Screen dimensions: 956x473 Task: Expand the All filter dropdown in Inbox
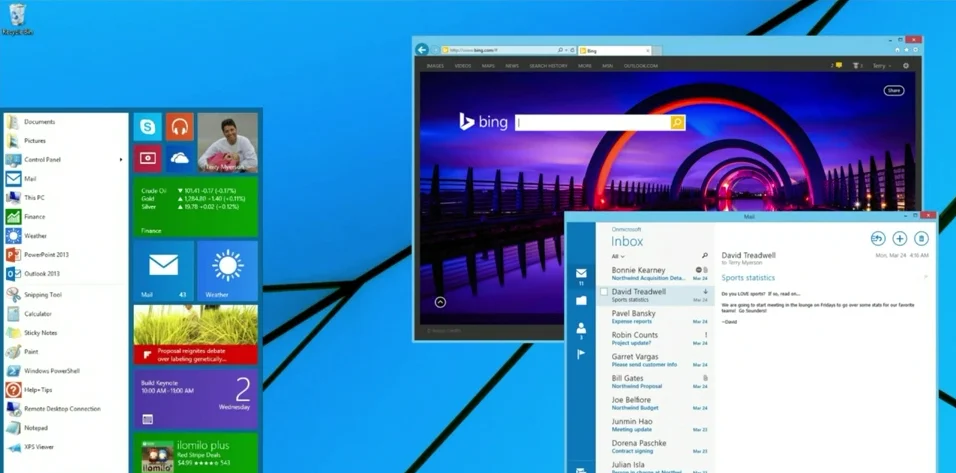[618, 257]
